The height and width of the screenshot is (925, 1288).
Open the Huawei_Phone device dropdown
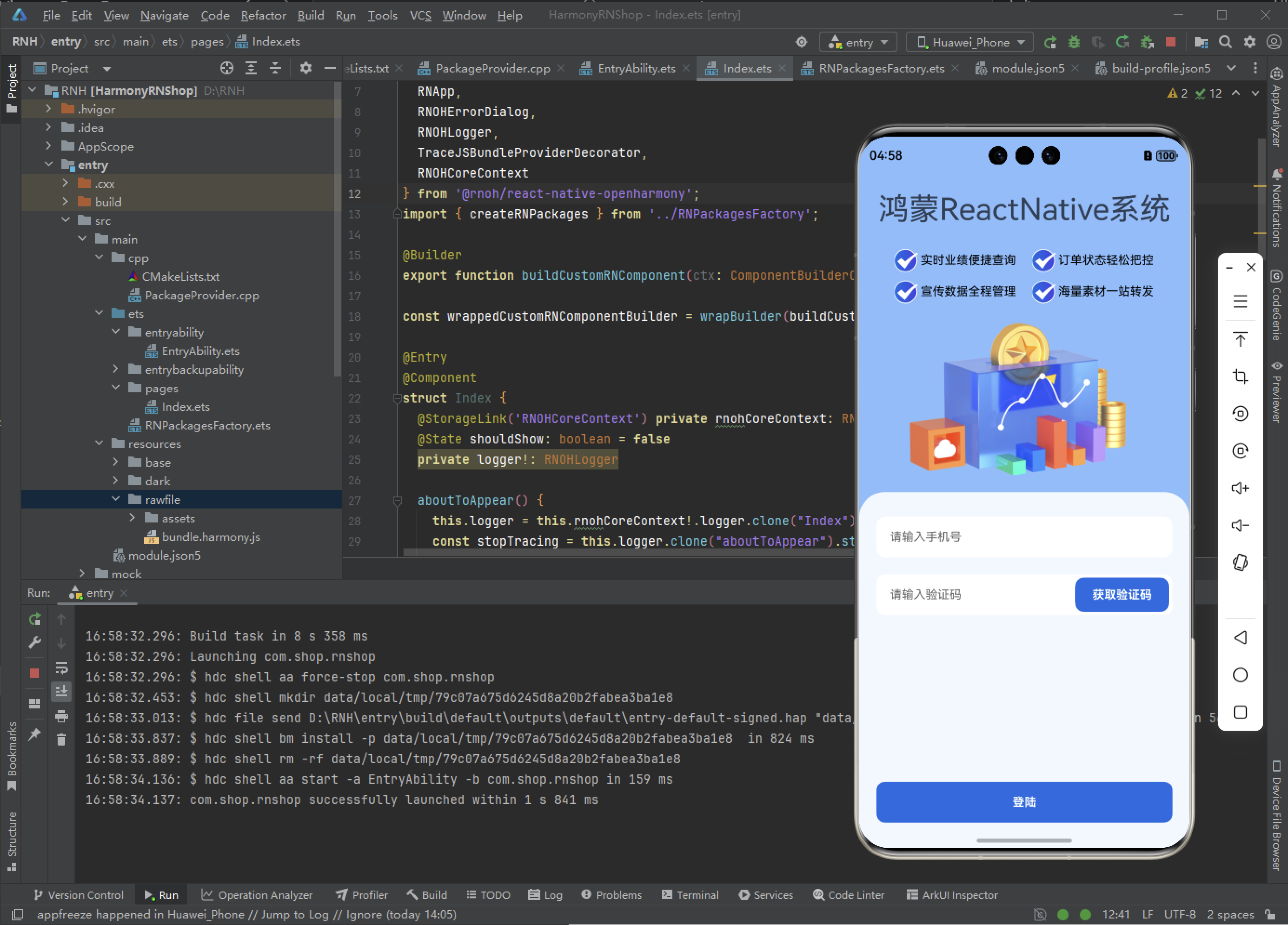[x=970, y=42]
